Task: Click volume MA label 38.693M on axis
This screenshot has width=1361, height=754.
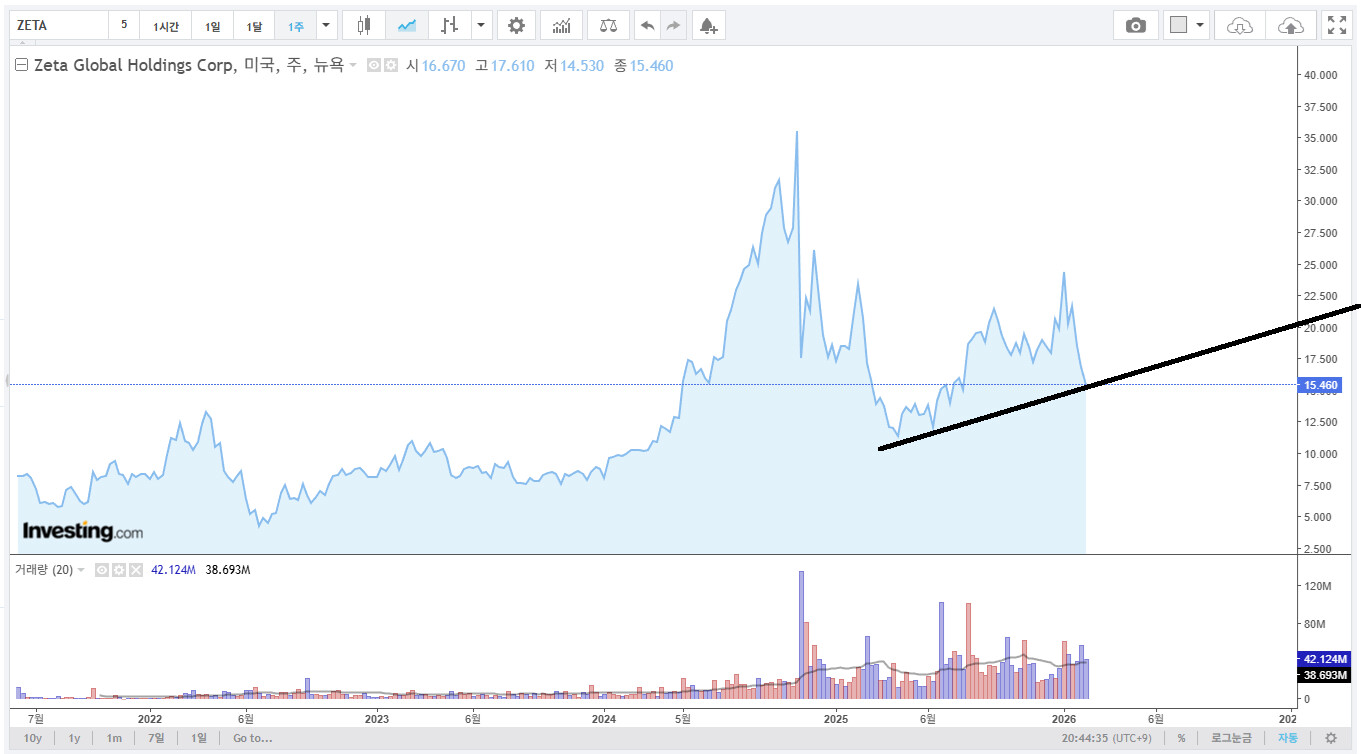Action: (x=1323, y=675)
